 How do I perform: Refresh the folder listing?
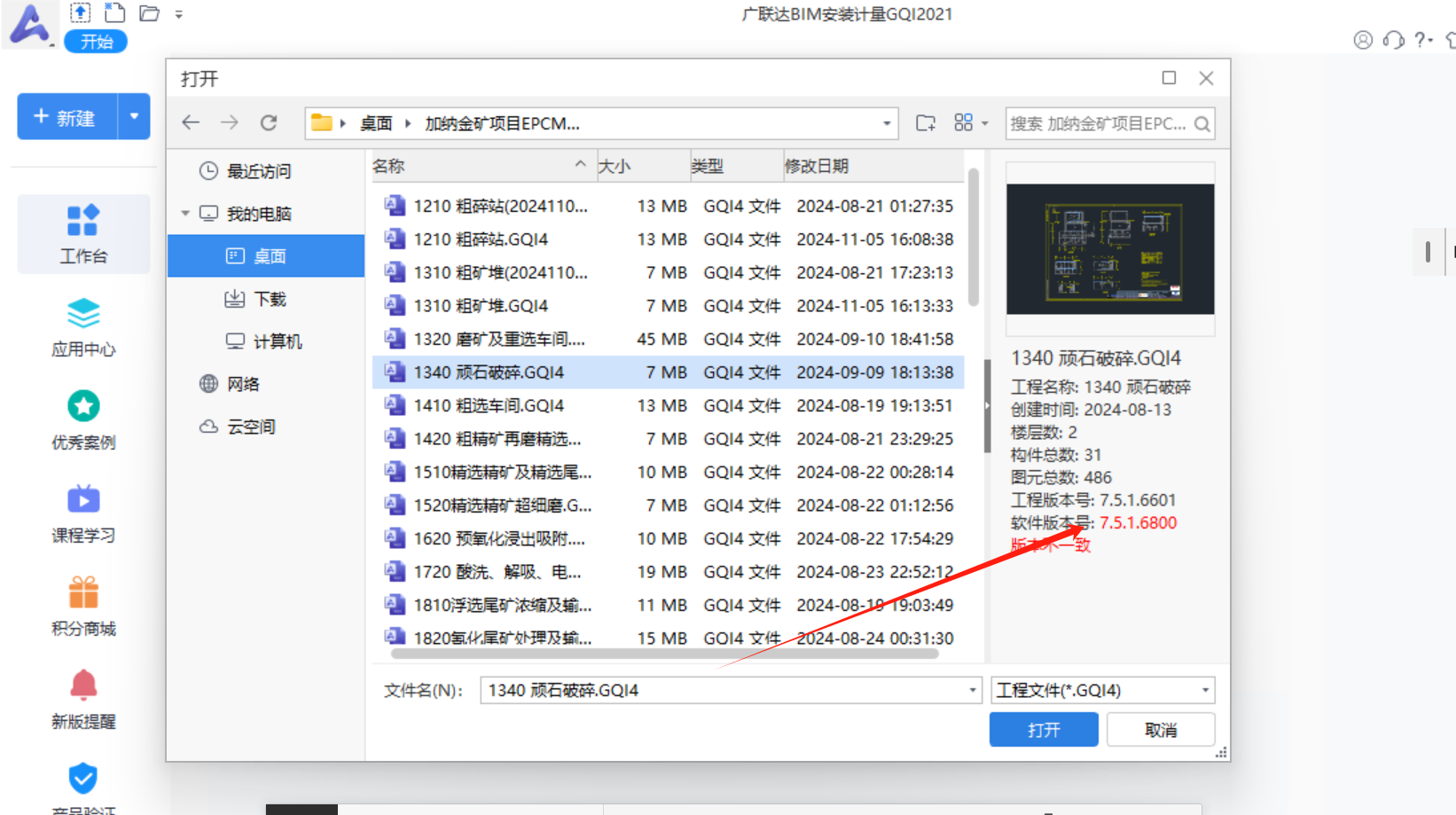269,122
